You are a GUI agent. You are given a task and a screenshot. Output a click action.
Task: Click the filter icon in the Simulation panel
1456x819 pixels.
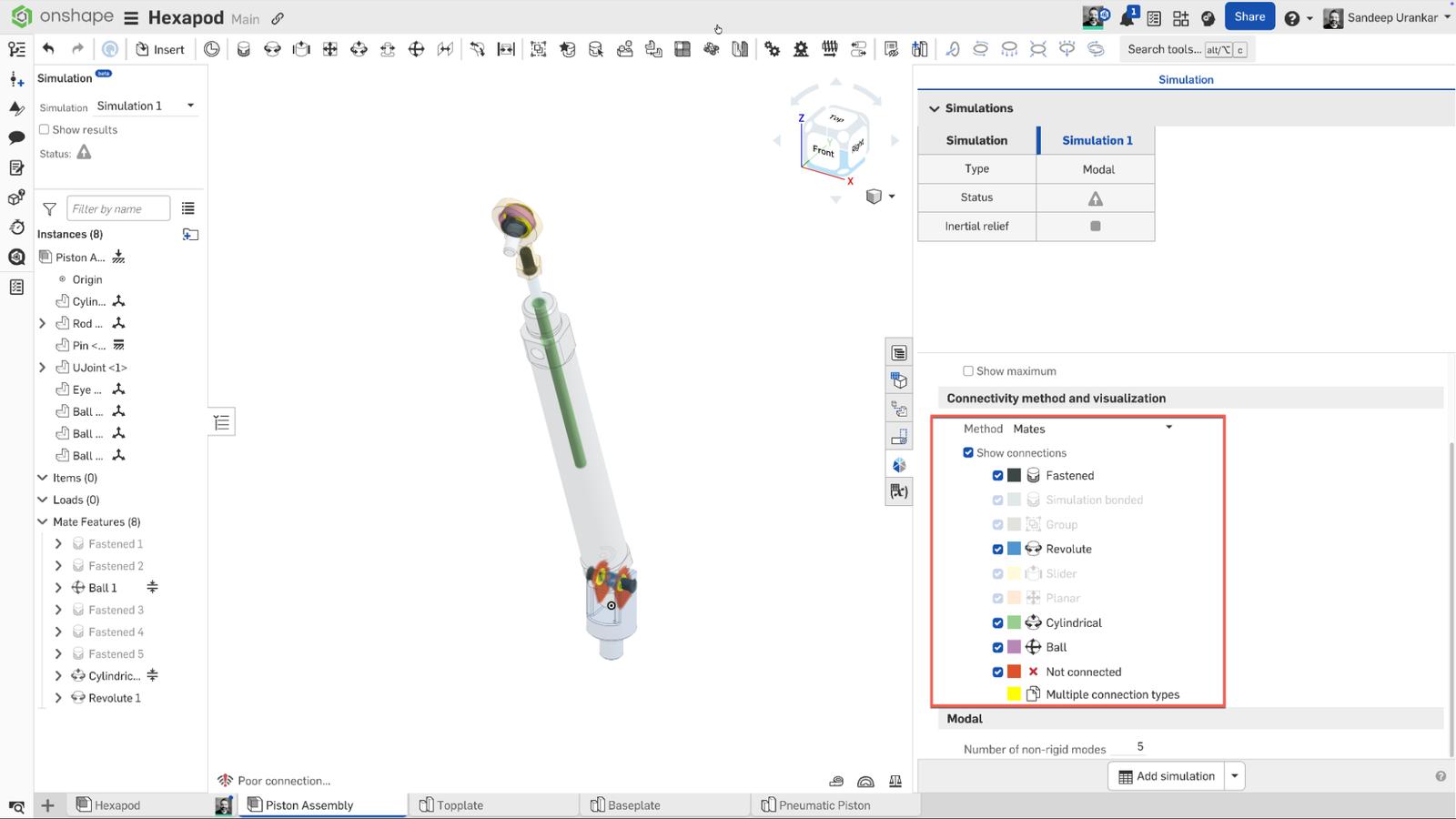pos(49,208)
